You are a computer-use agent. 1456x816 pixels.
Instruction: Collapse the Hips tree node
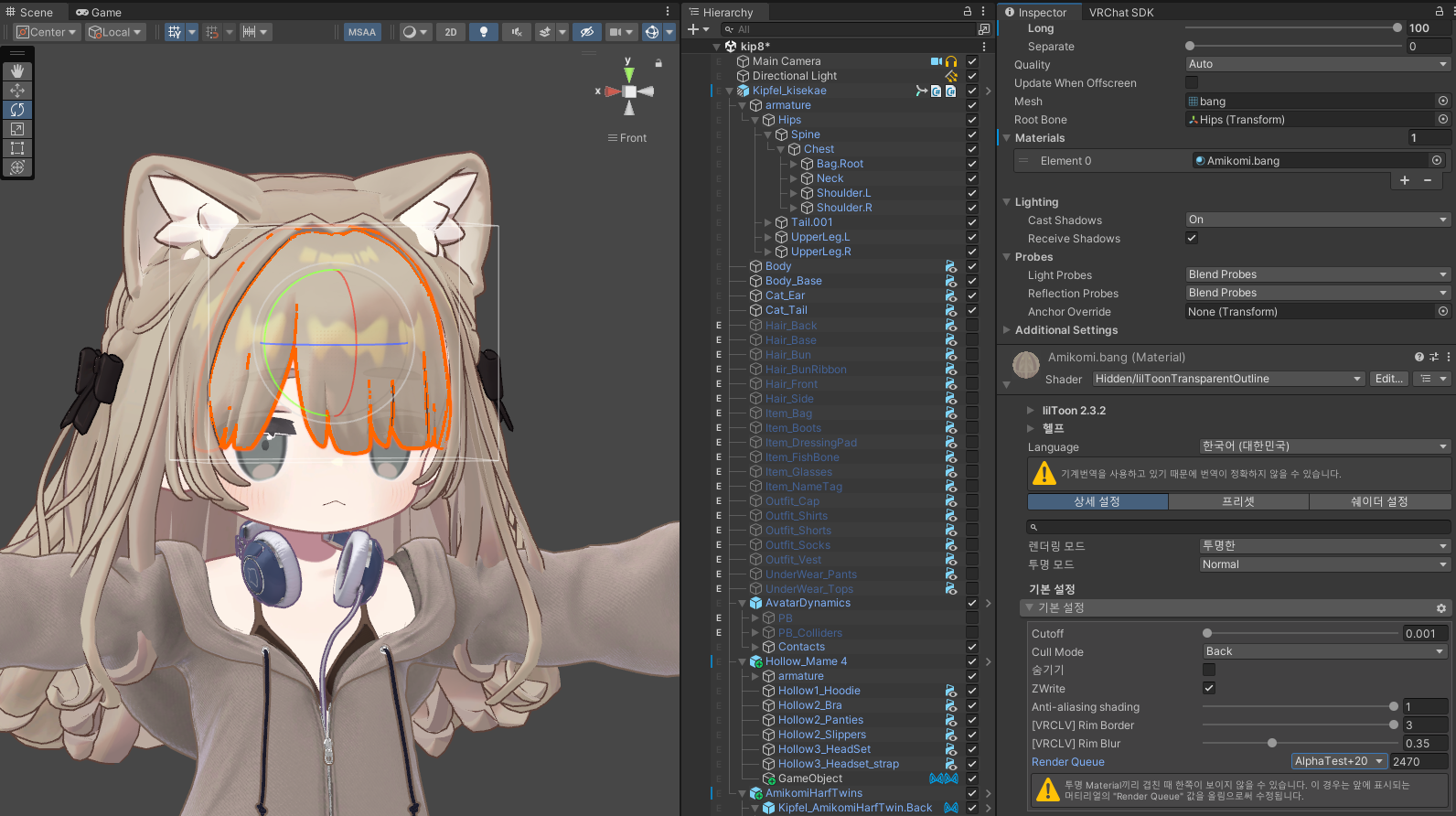pyautogui.click(x=755, y=120)
